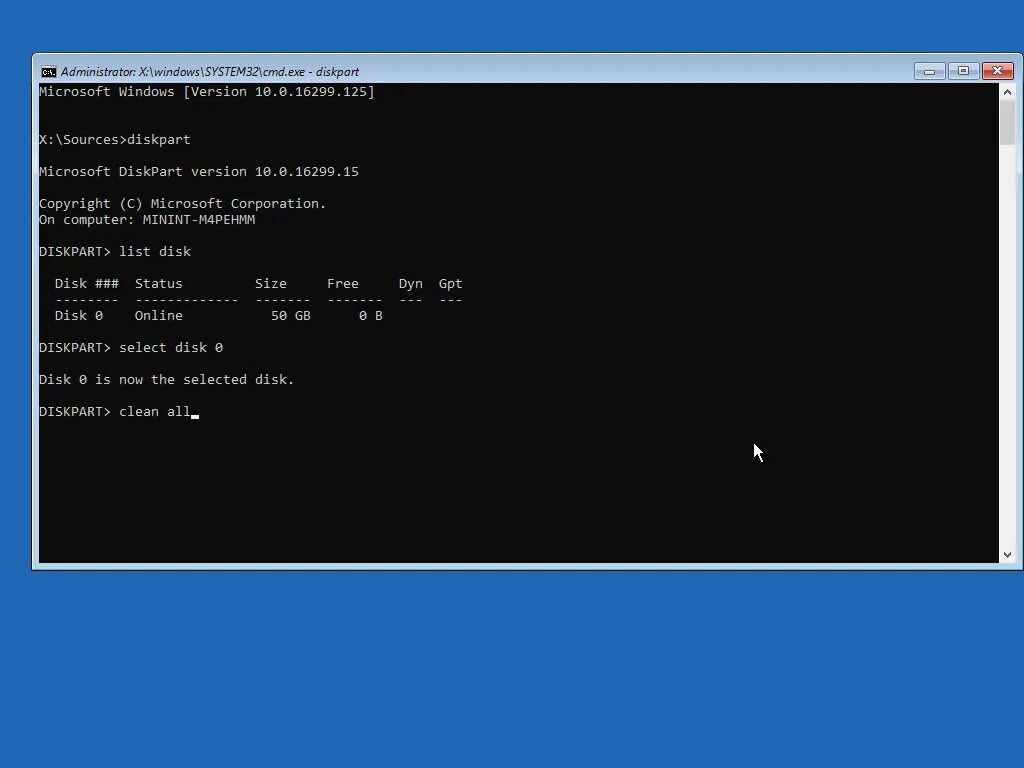Click the 'Online' status value

click(159, 316)
